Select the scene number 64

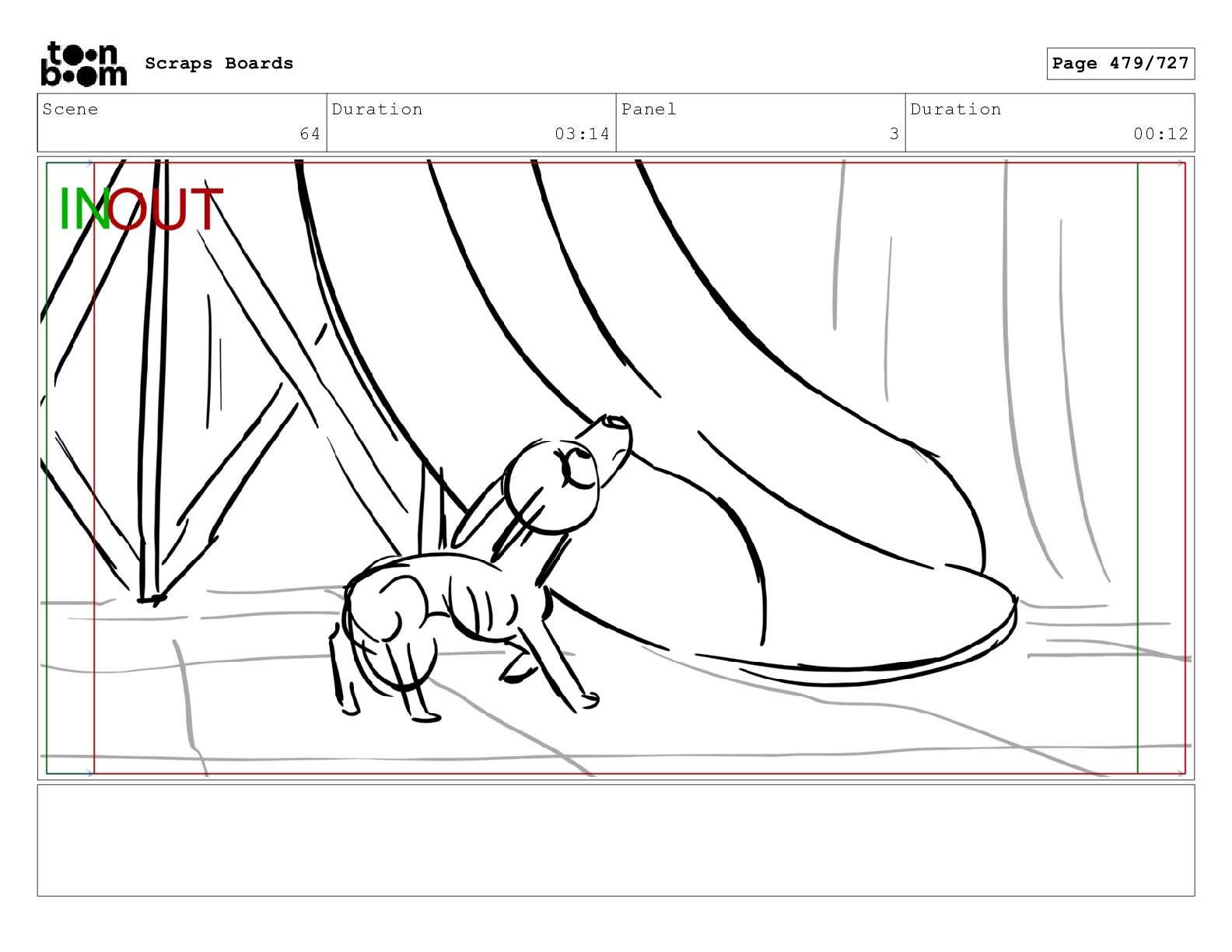pos(310,134)
